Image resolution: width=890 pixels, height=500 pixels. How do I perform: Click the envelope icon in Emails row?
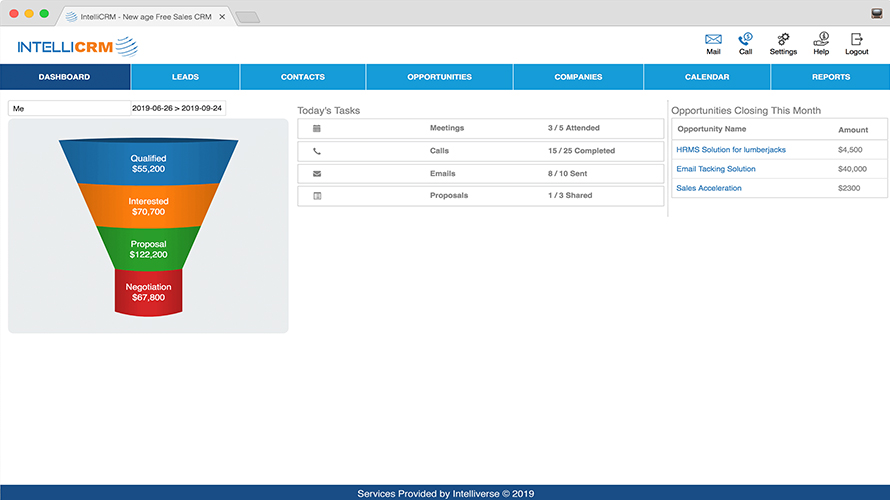pyautogui.click(x=317, y=174)
